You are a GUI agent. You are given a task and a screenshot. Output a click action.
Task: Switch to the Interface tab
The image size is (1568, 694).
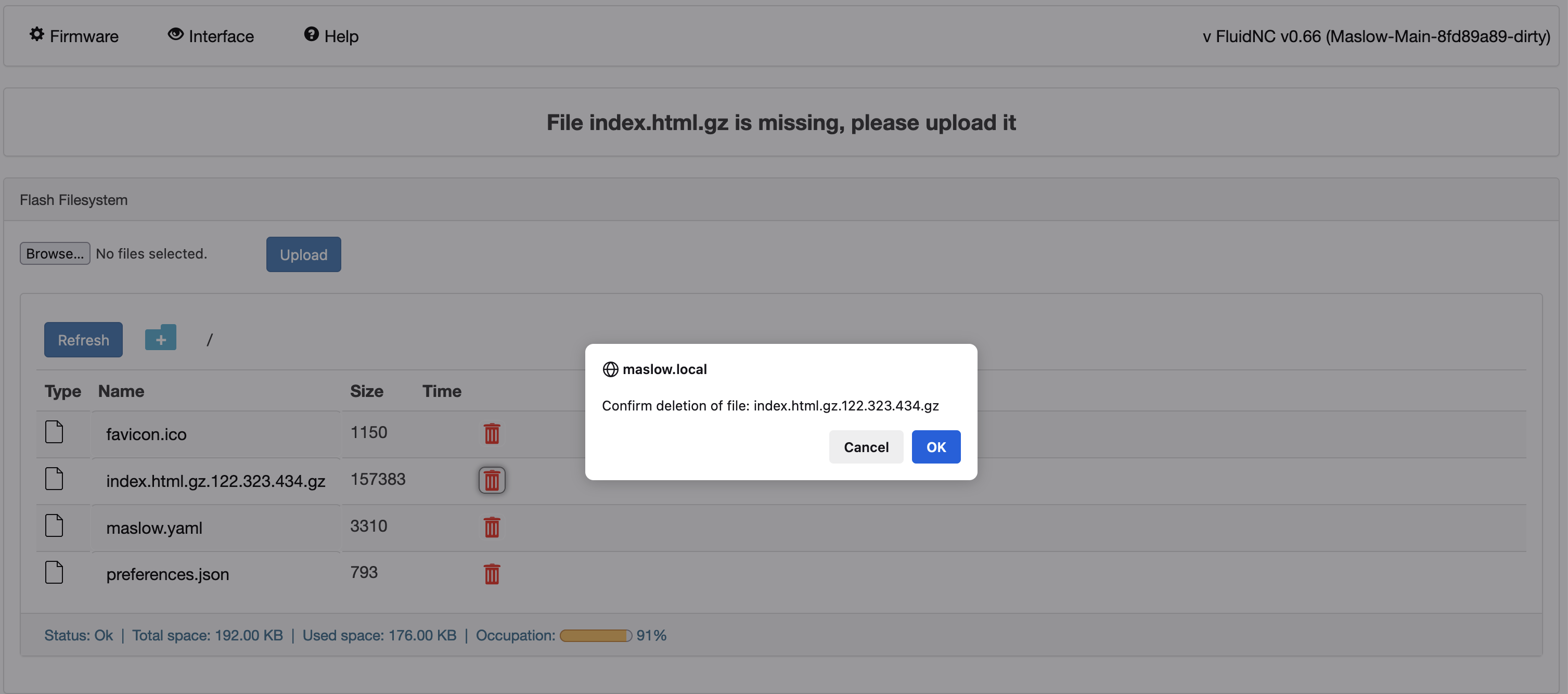coord(211,36)
